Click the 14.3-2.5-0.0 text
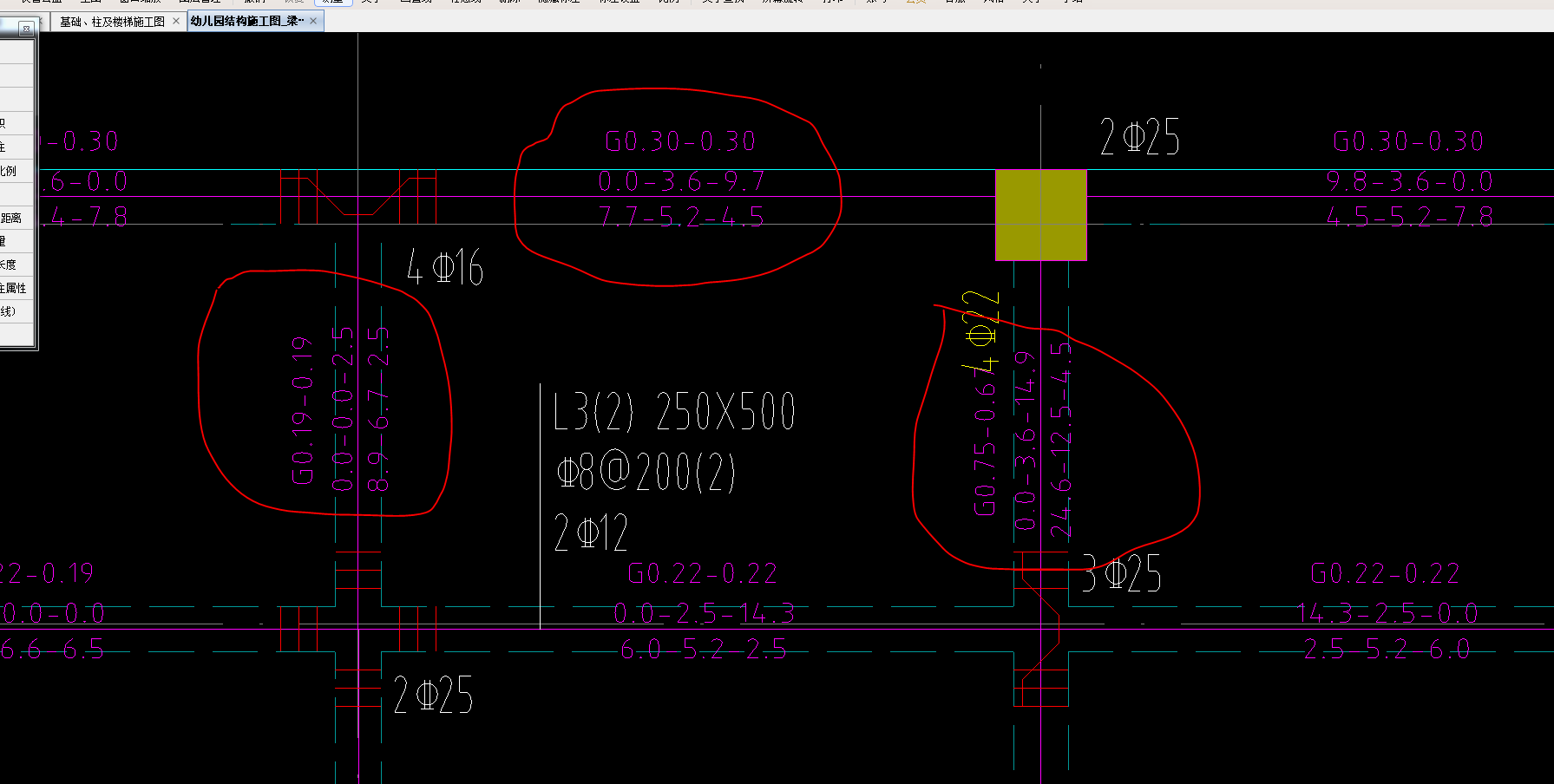 pyautogui.click(x=1387, y=613)
